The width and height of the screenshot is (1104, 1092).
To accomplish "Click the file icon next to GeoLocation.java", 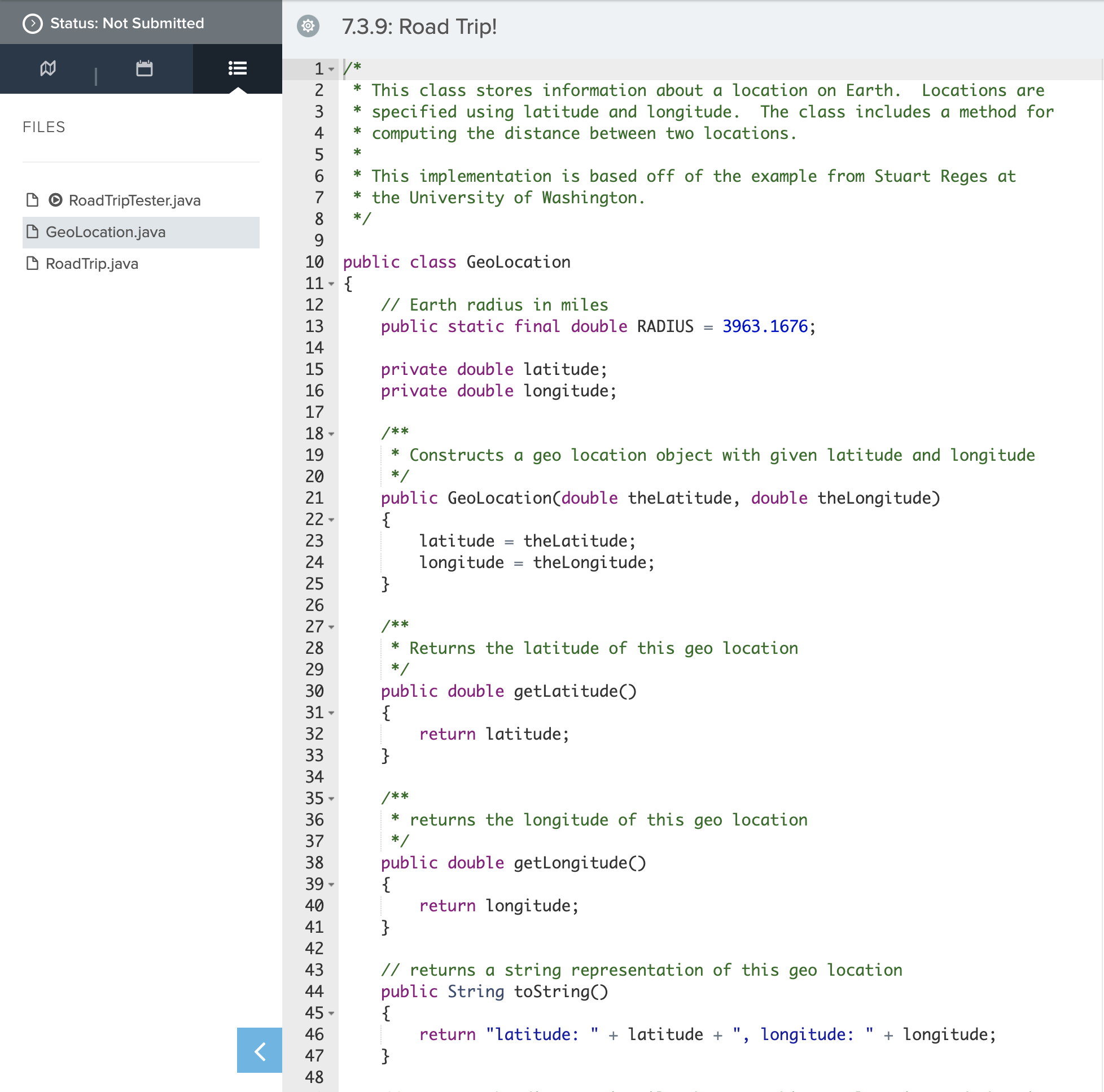I will click(x=32, y=232).
